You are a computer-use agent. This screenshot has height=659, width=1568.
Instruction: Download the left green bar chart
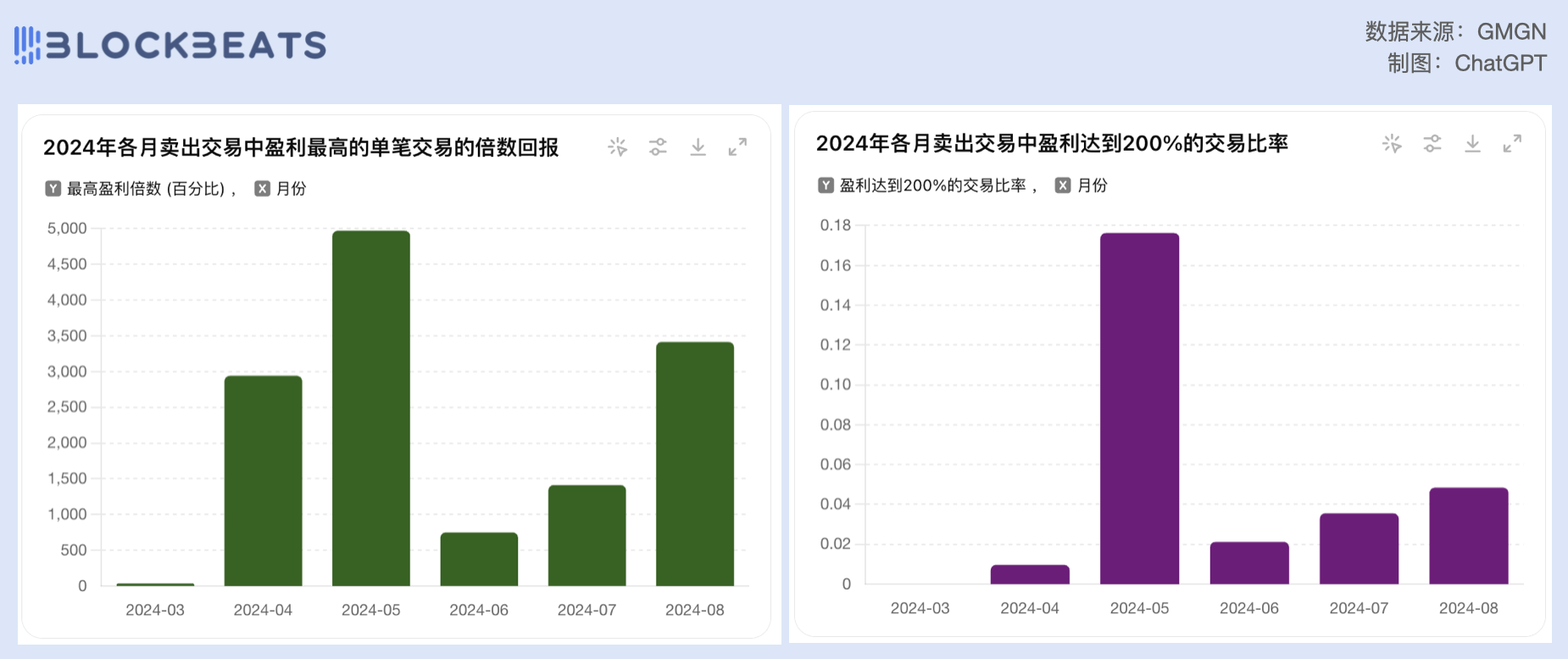click(x=698, y=147)
